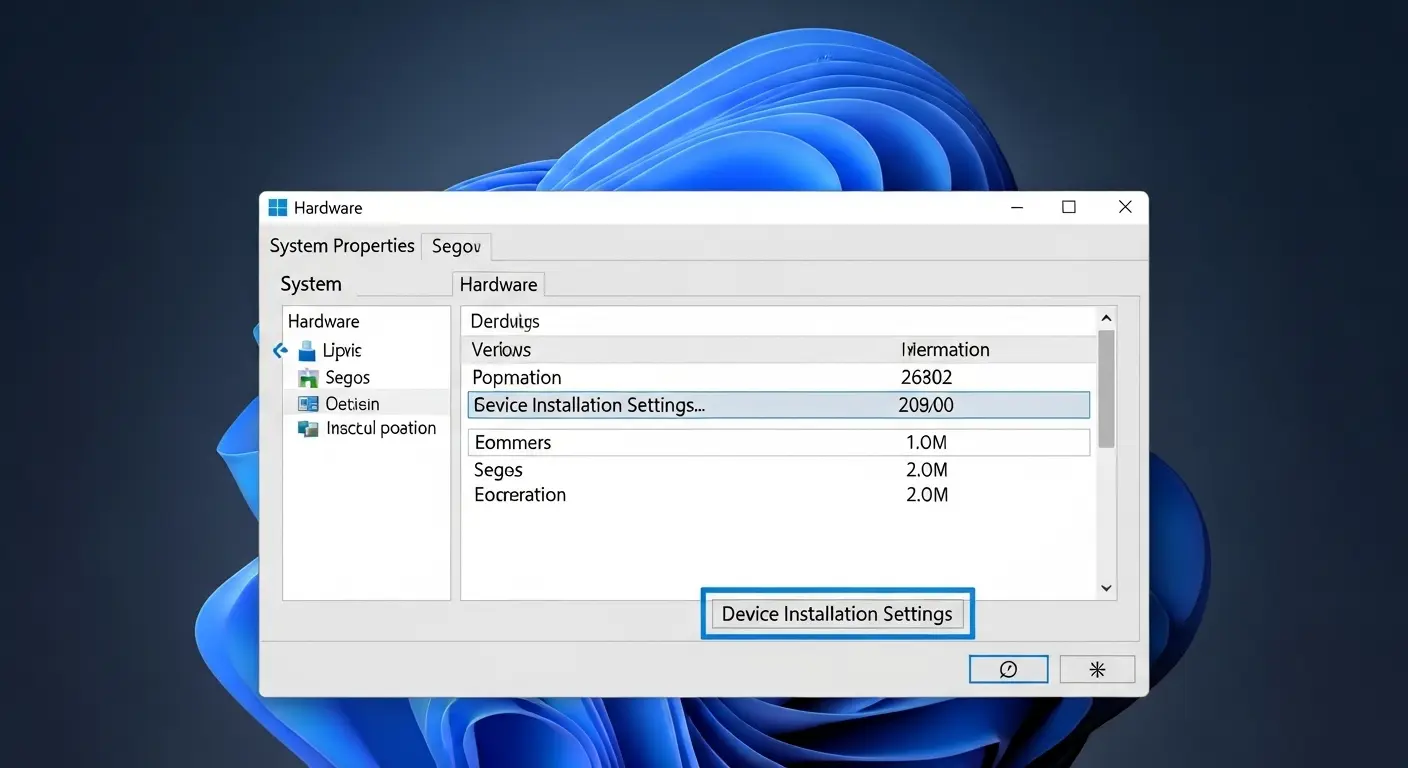Select the Eommers list row

pyautogui.click(x=778, y=442)
